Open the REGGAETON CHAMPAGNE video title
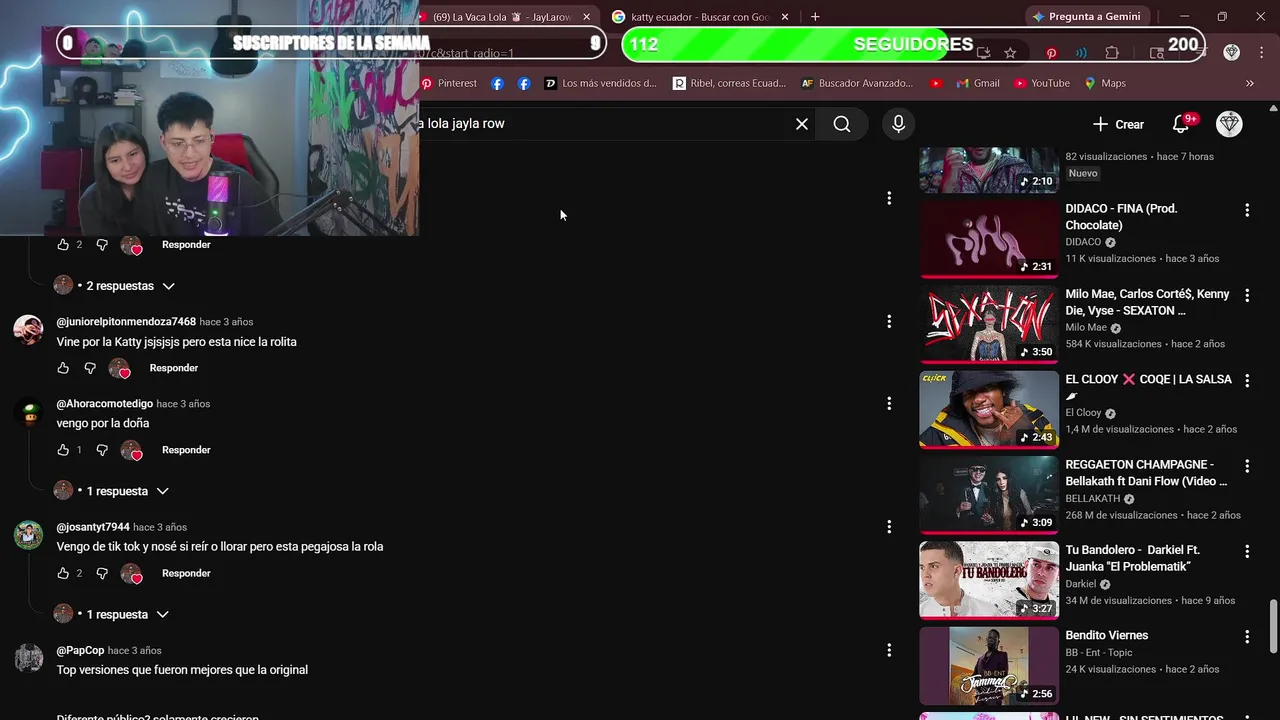 click(x=1146, y=473)
